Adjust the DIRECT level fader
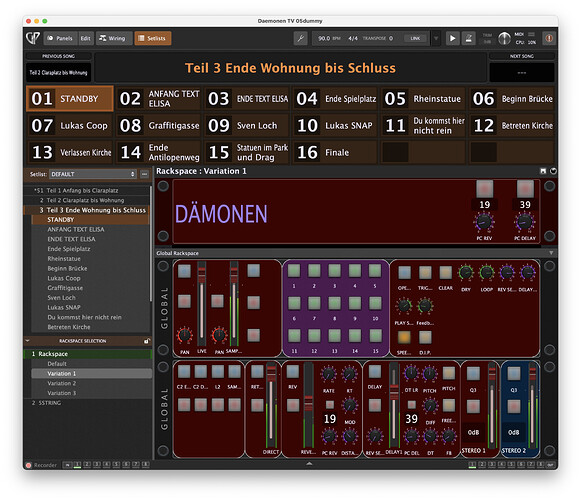Image resolution: width=580 pixels, height=500 pixels. [x=271, y=406]
